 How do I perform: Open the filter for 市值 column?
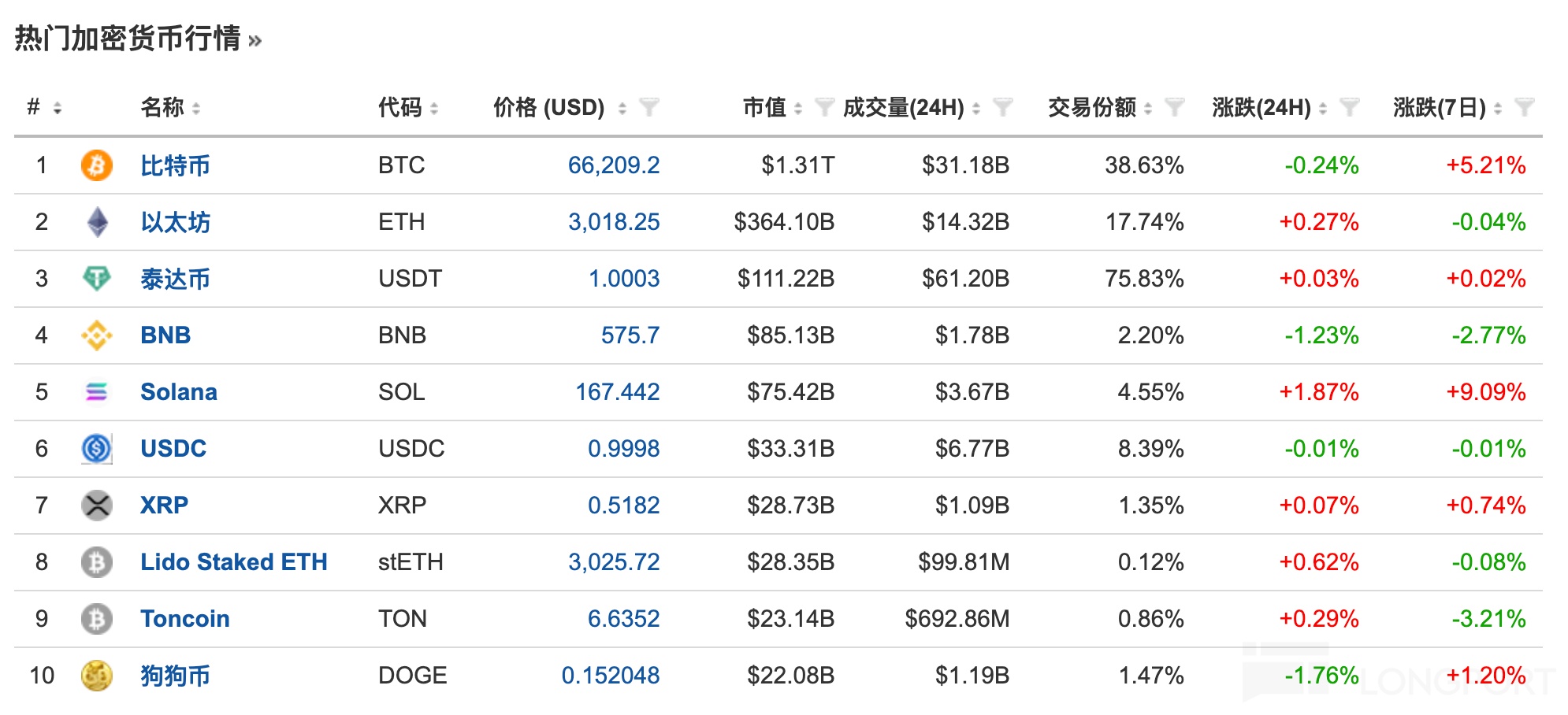coord(824,107)
